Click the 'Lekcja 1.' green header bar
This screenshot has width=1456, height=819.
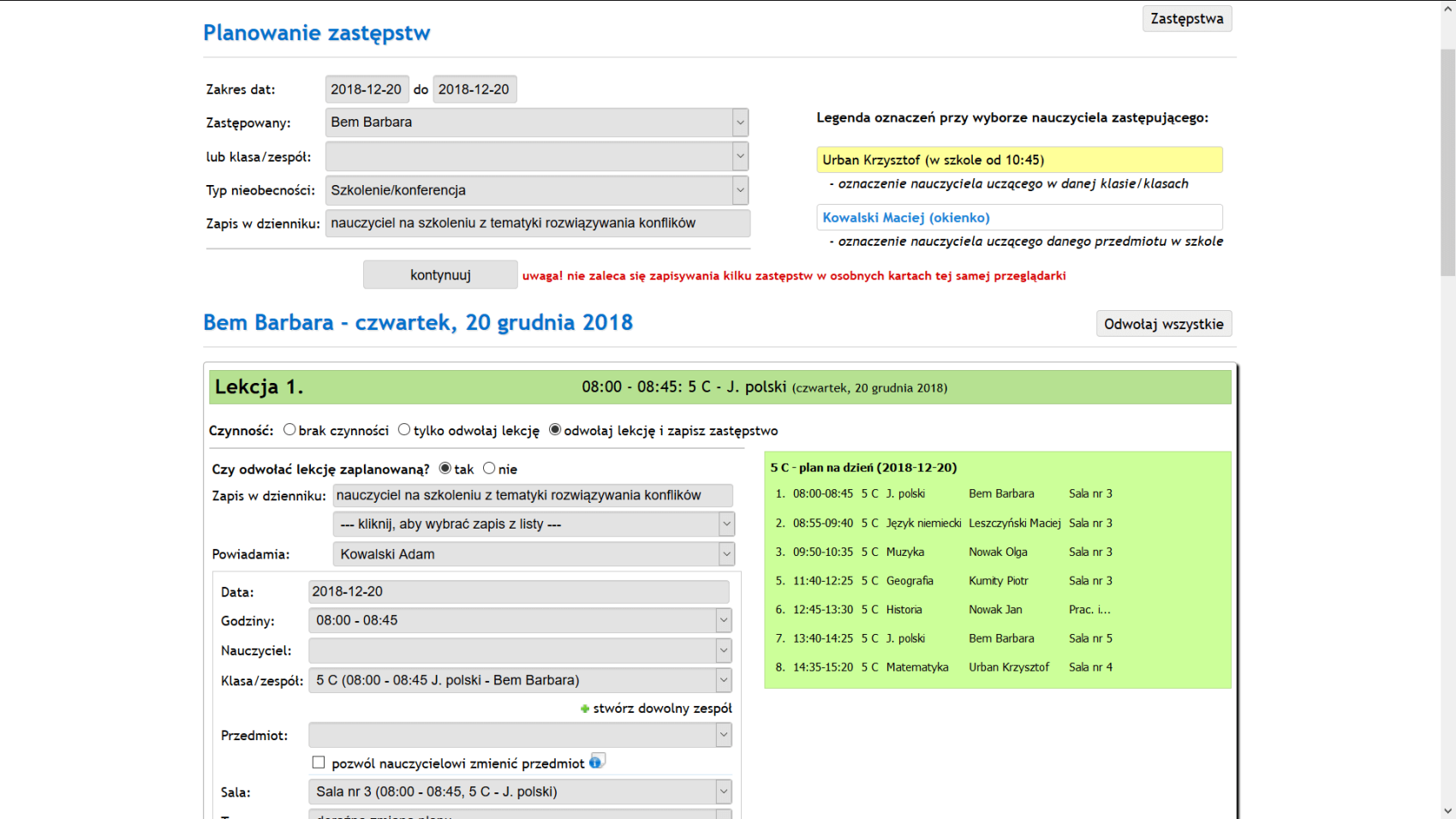[719, 387]
